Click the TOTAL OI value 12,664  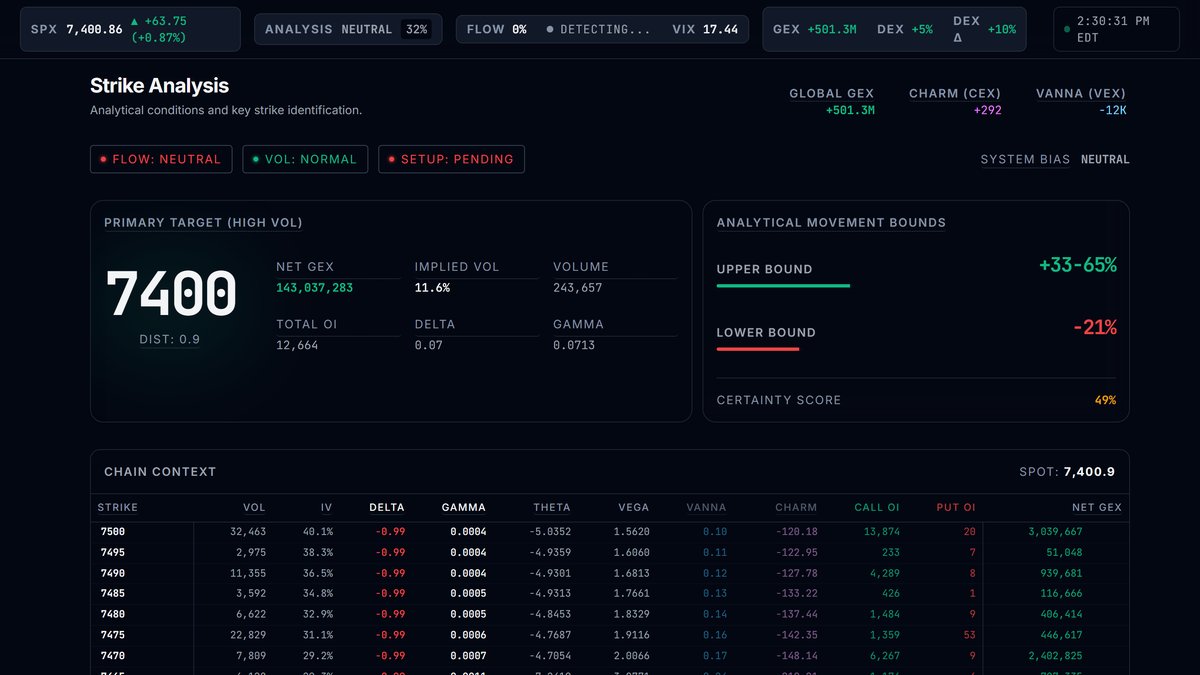(x=297, y=345)
